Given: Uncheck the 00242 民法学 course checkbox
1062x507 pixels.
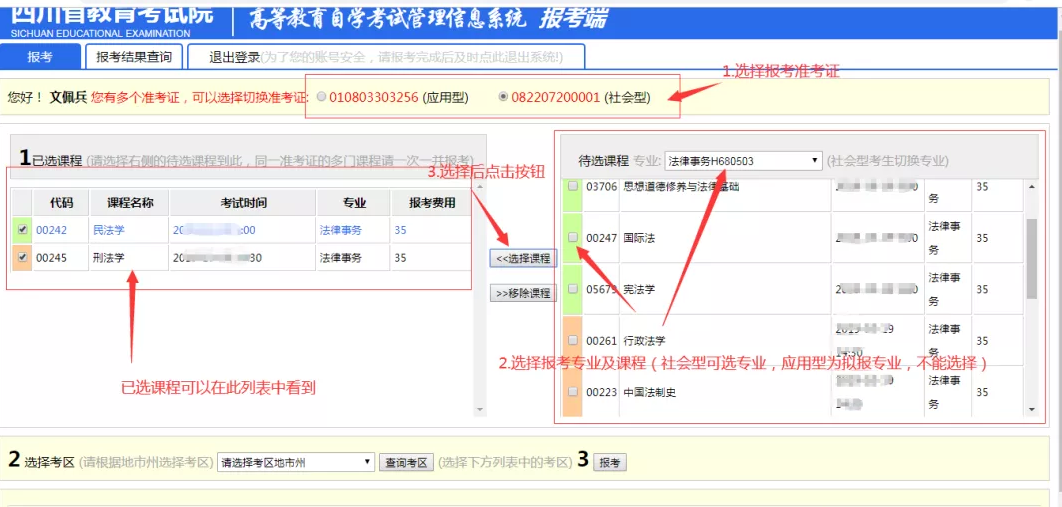Looking at the screenshot, I should pos(22,230).
